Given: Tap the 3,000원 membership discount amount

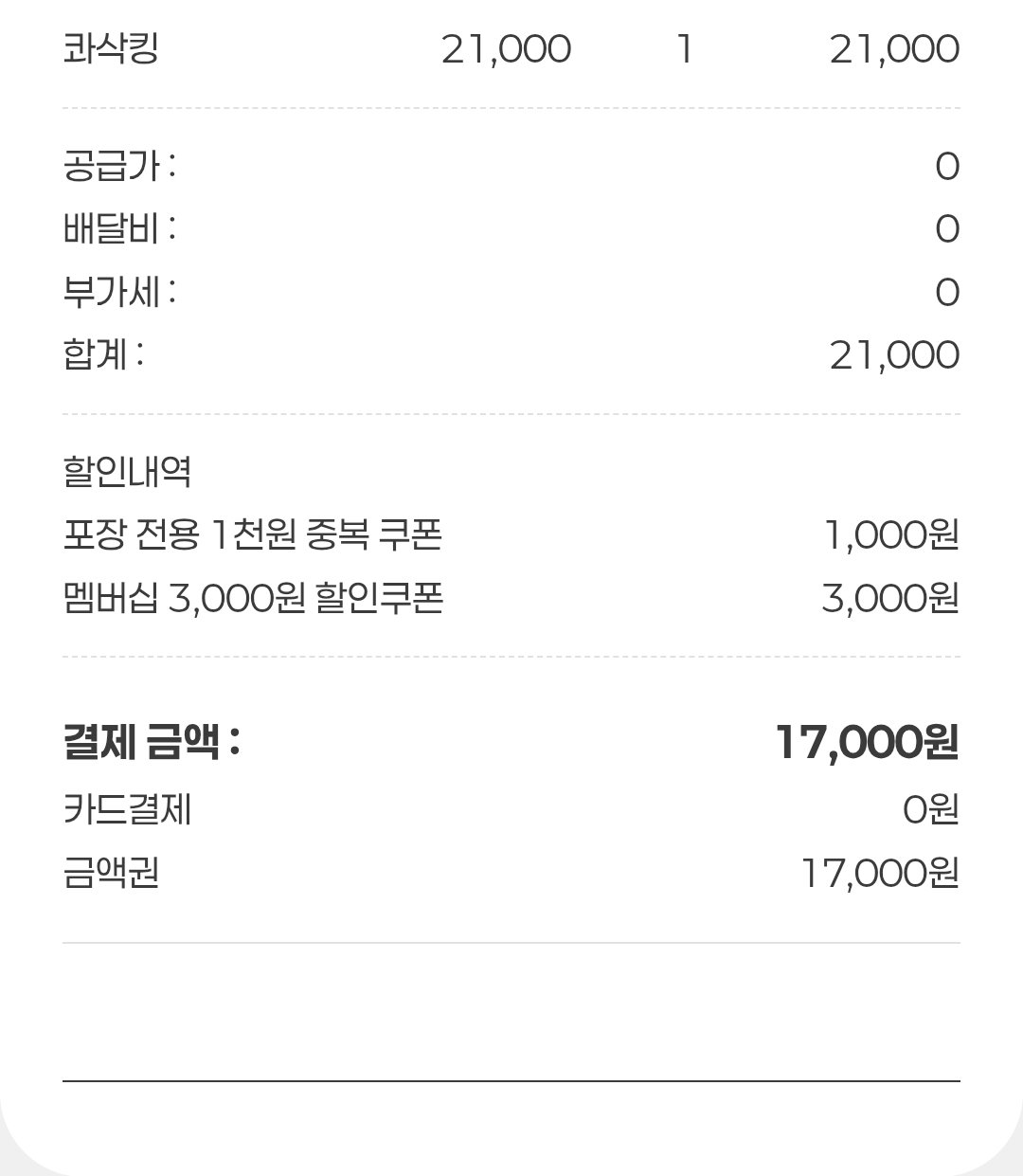Looking at the screenshot, I should click(890, 598).
